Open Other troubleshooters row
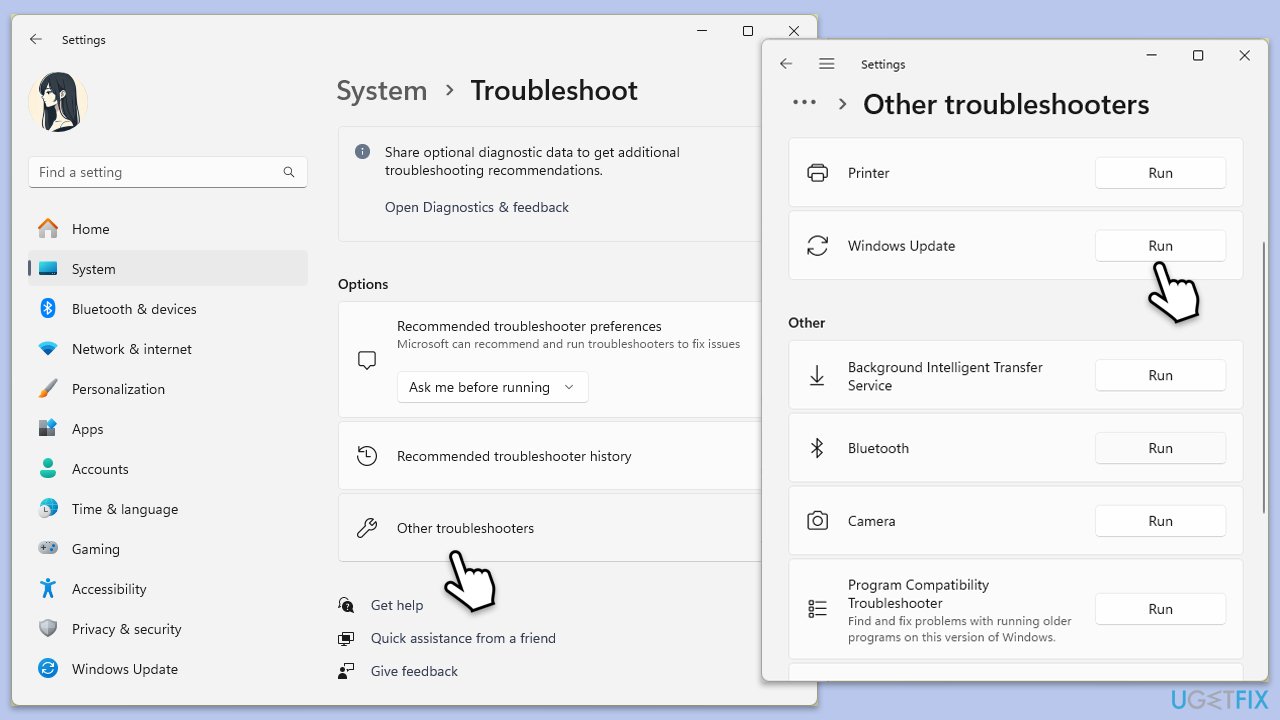The width and height of the screenshot is (1280, 720). pos(550,528)
